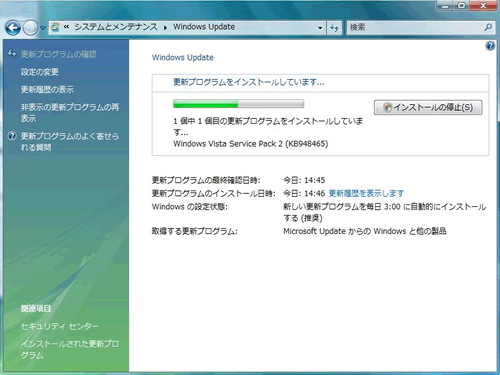The width and height of the screenshot is (500, 375).
Task: Click the インストールの停止(S) button
Action: (428, 107)
